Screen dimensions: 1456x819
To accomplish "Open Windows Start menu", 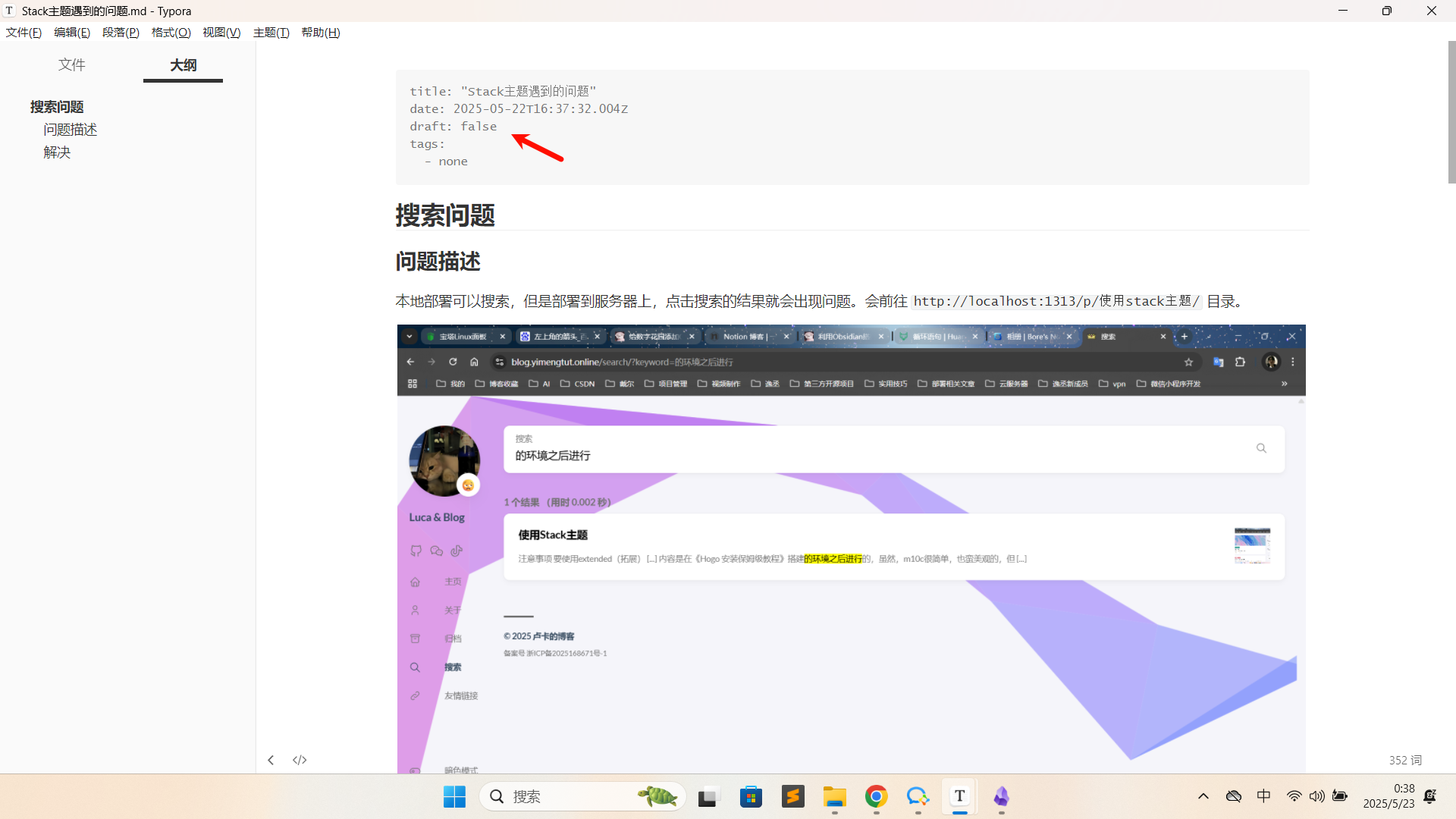I will coord(454,796).
